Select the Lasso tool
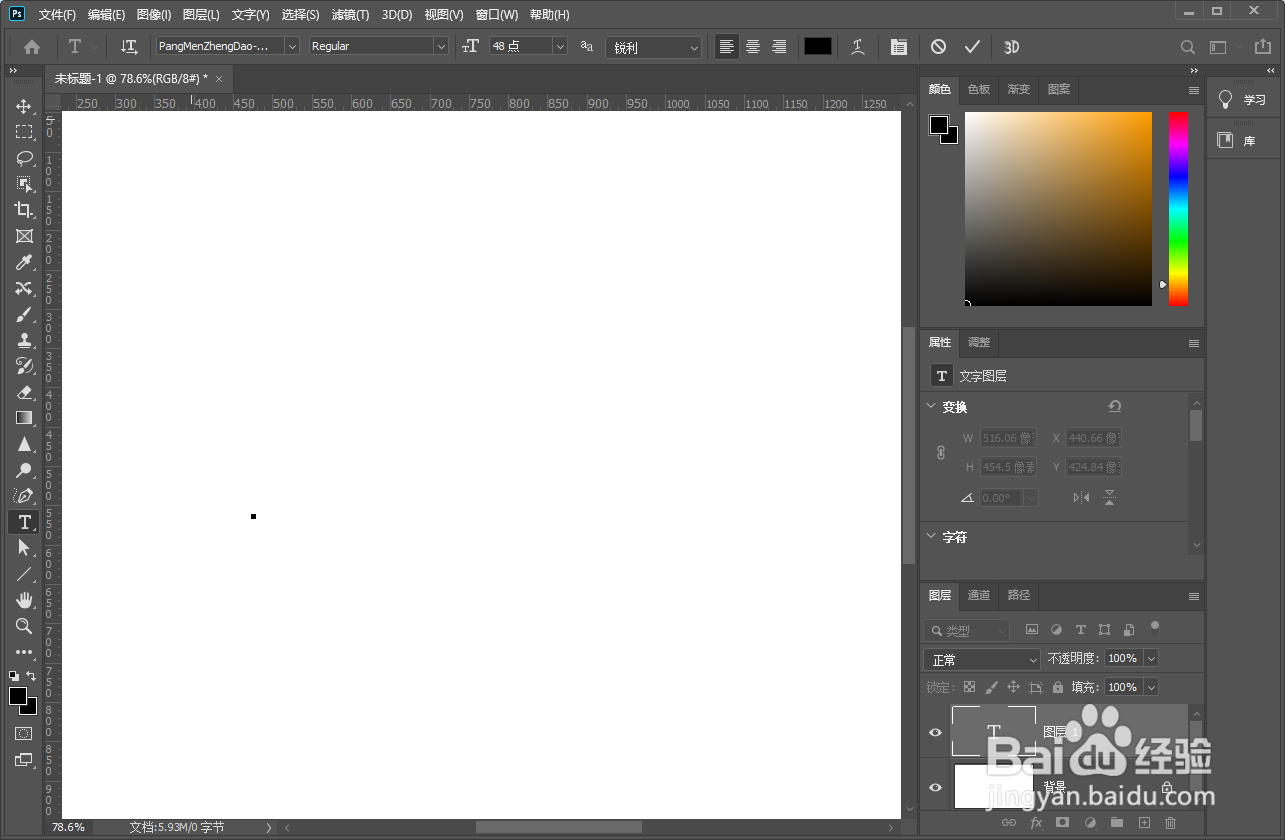 pyautogui.click(x=24, y=158)
